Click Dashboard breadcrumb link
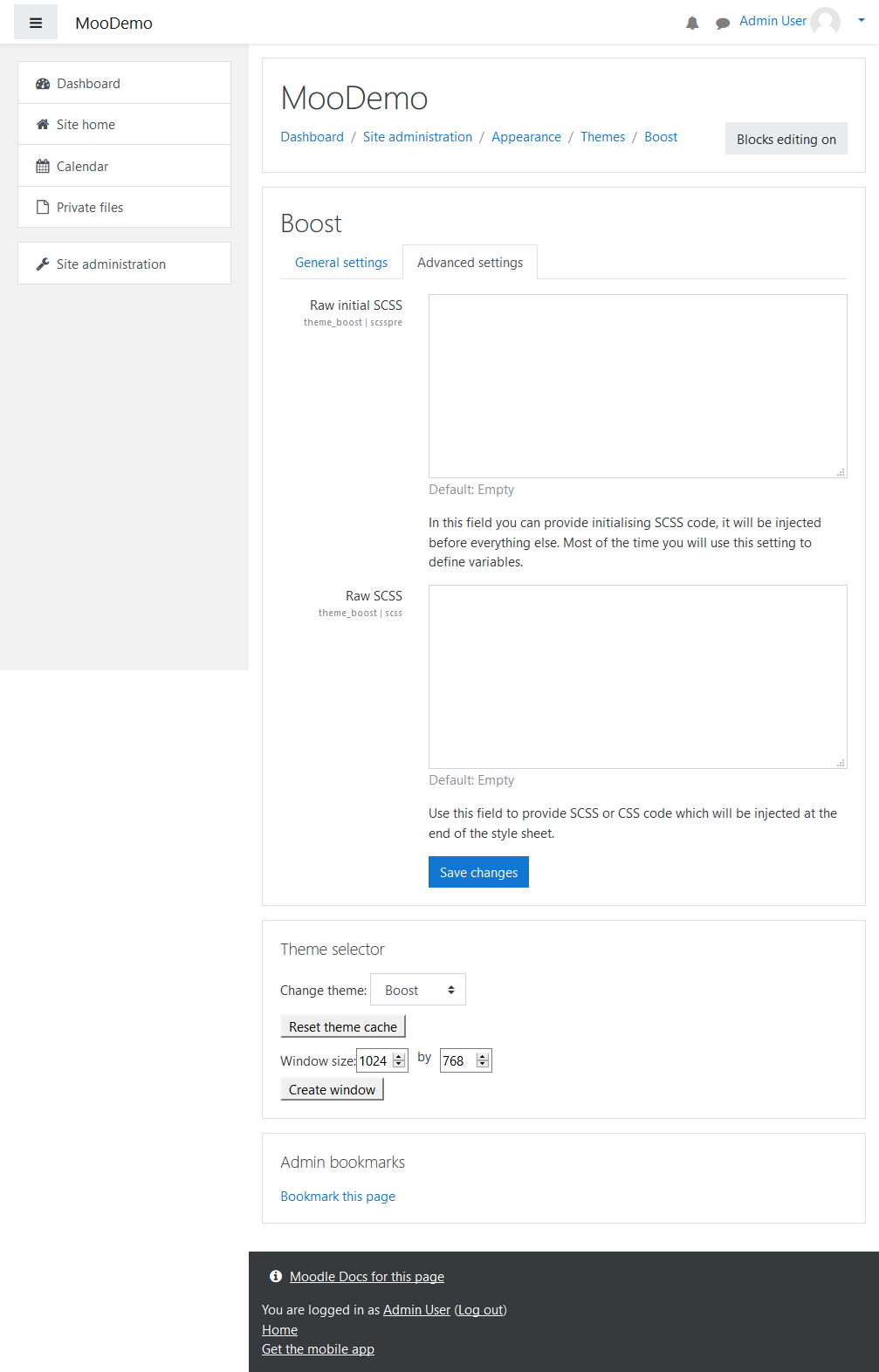Screen dimensions: 879x1372 point(312,137)
